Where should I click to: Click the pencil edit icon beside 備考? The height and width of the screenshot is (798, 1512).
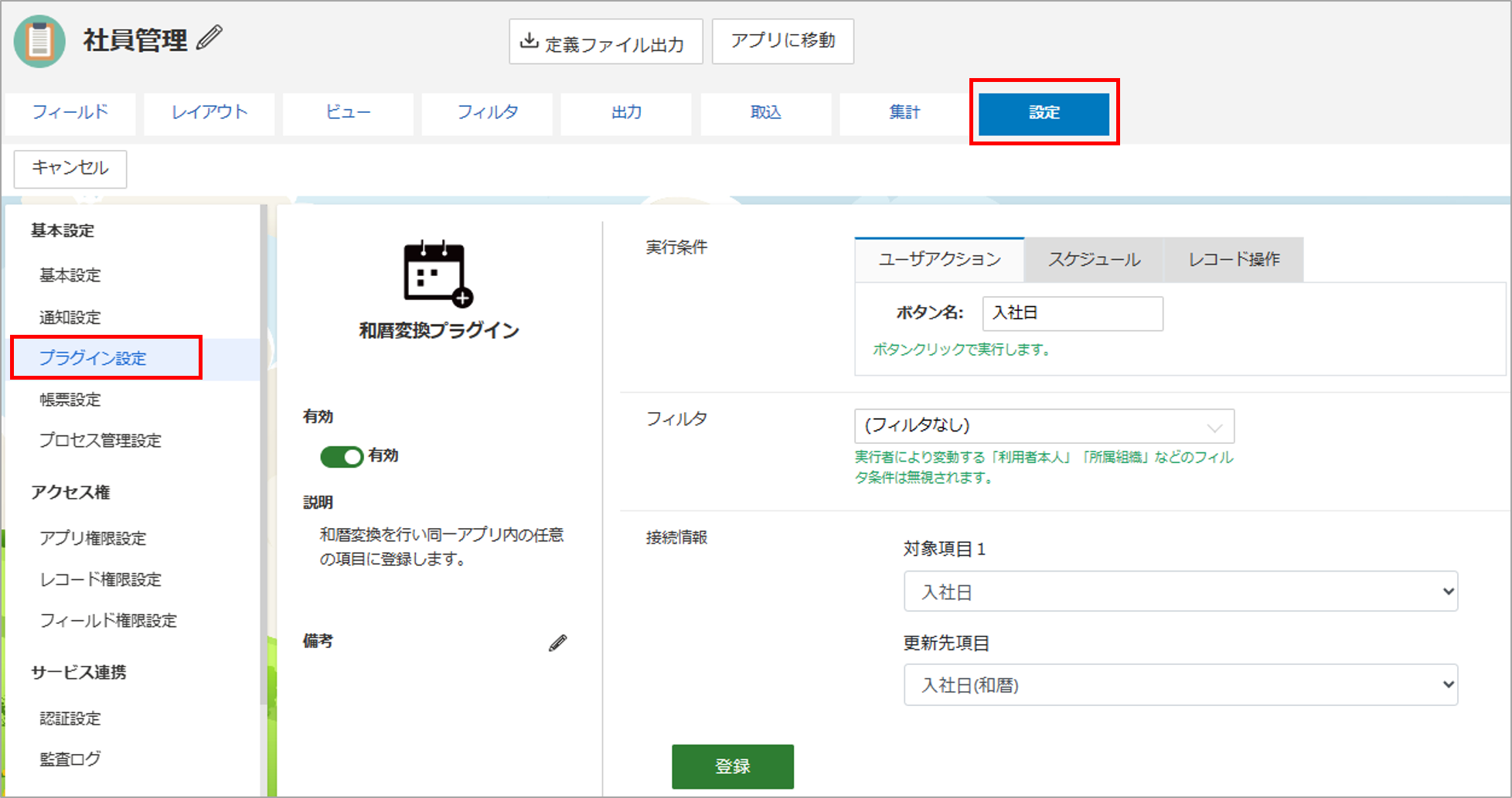pos(558,643)
